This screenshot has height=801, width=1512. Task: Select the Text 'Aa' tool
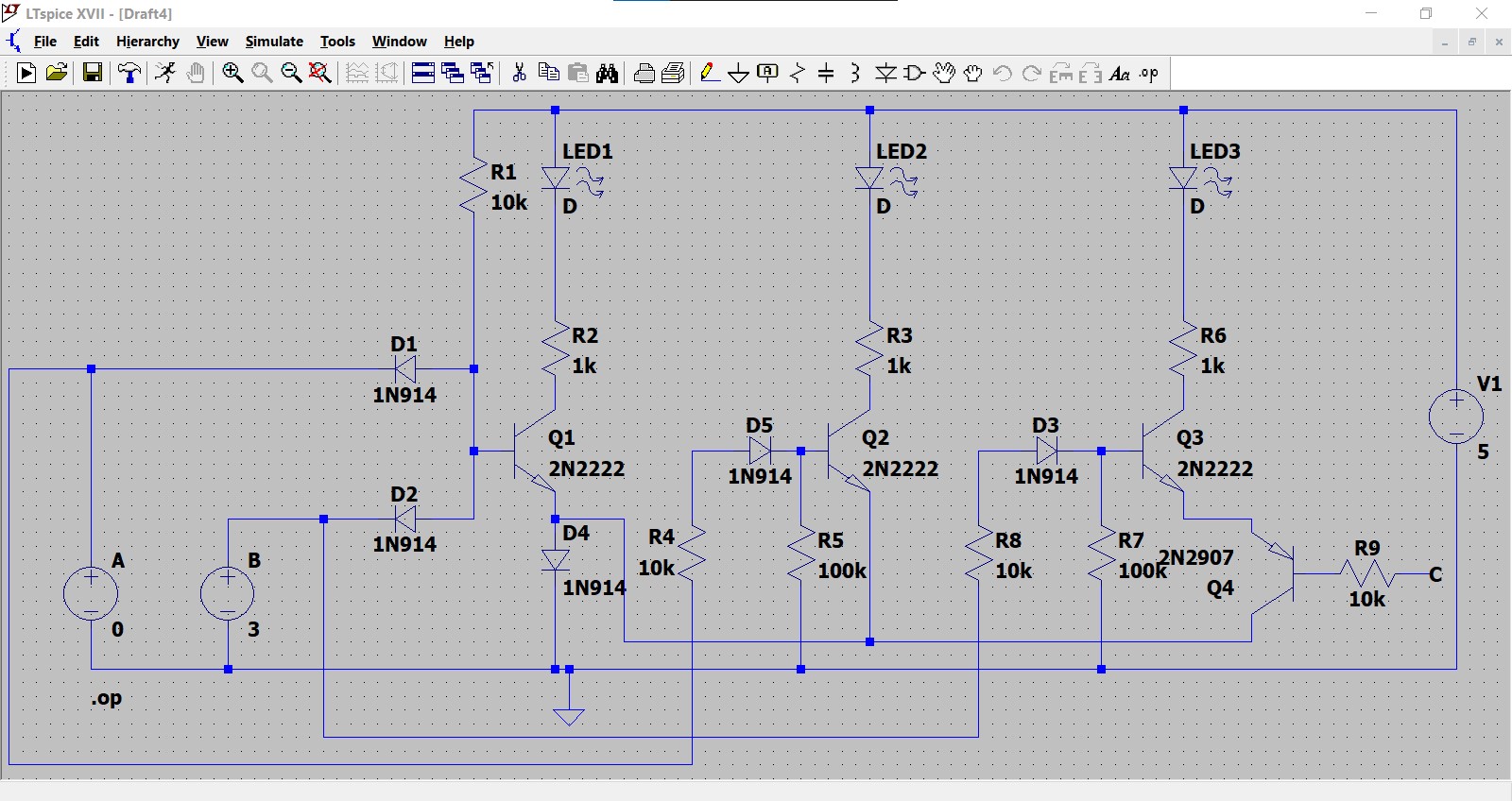1120,73
